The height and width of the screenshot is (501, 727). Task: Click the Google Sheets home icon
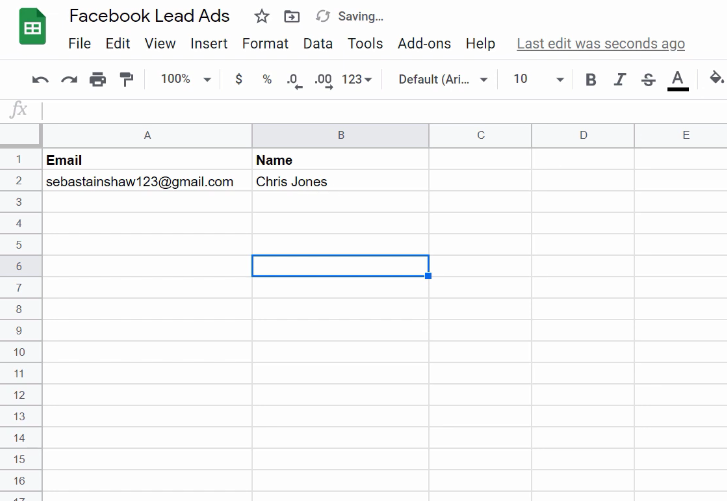[x=32, y=27]
